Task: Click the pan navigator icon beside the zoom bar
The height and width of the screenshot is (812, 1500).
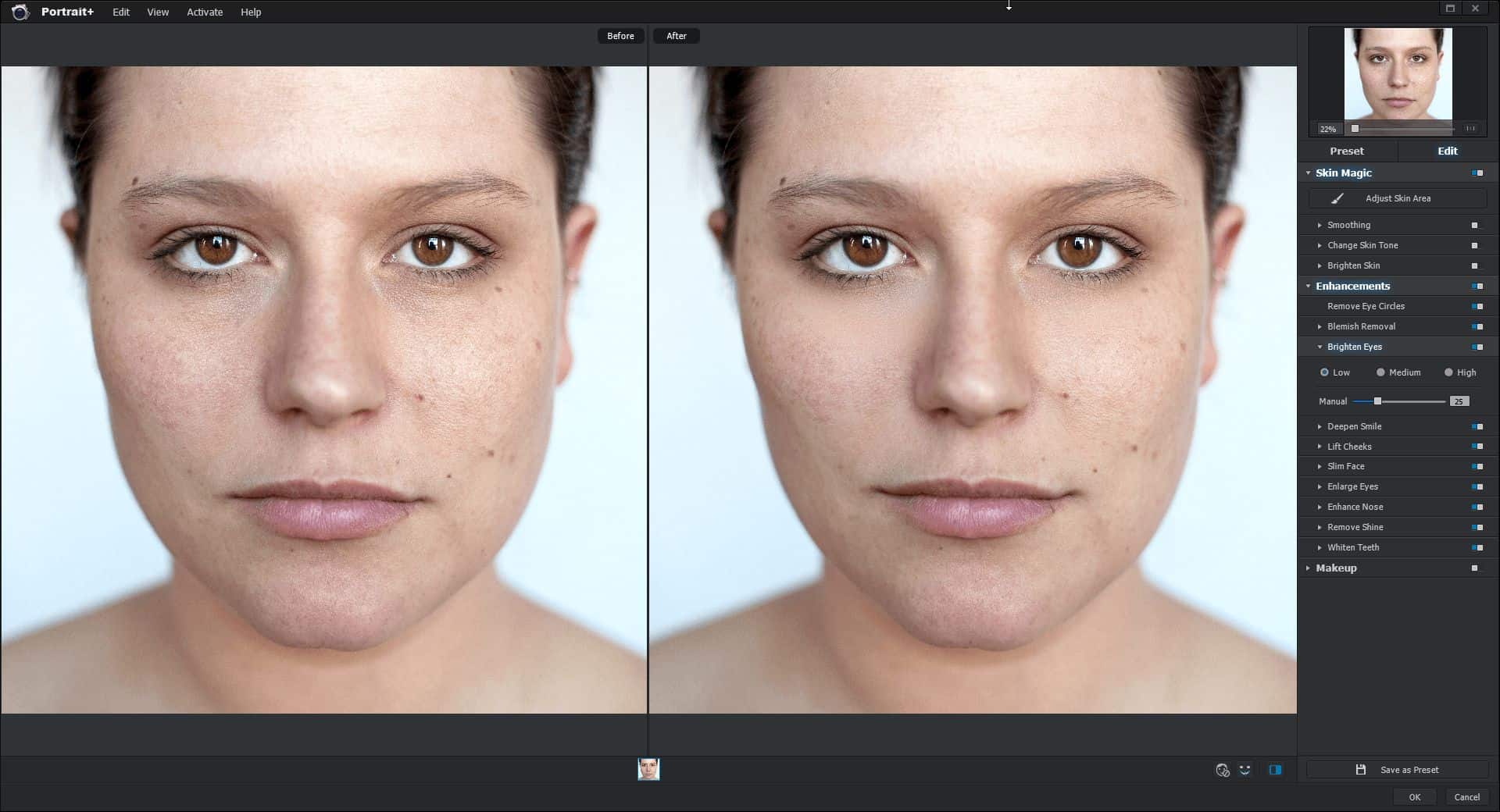Action: click(1470, 128)
